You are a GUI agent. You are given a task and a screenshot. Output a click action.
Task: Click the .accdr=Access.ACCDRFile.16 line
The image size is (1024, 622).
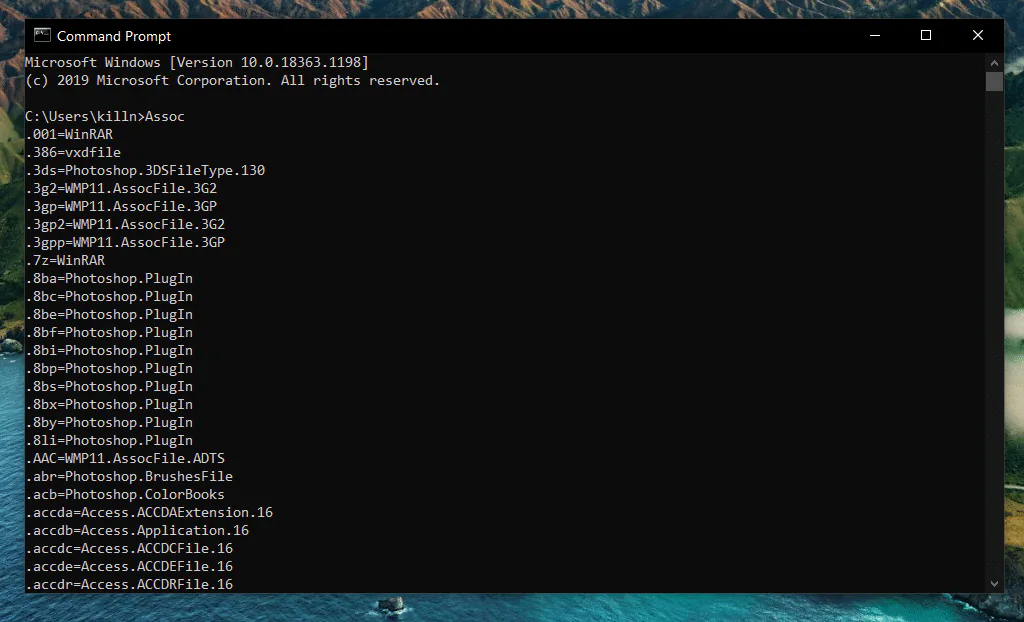pyautogui.click(x=129, y=584)
